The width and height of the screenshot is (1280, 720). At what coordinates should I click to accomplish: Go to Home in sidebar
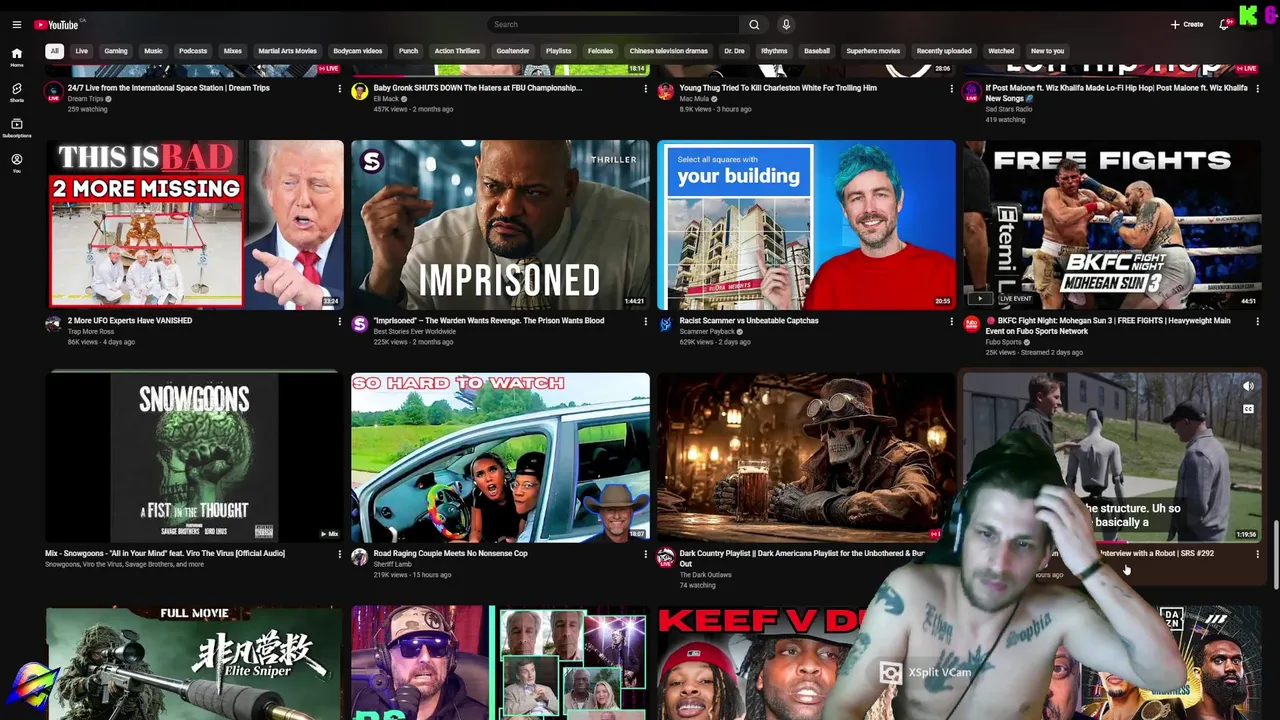(16, 57)
